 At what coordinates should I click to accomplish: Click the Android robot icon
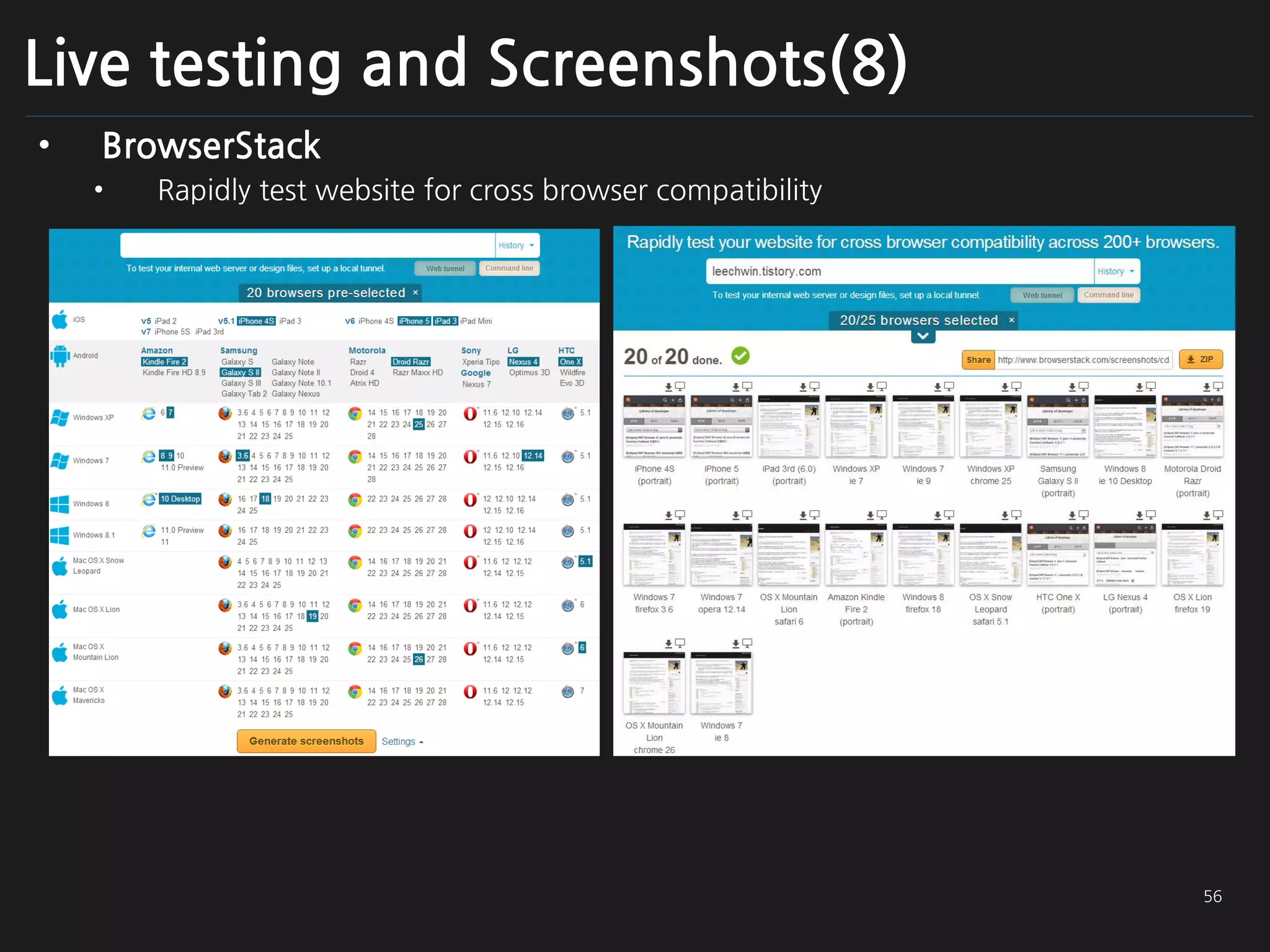60,356
